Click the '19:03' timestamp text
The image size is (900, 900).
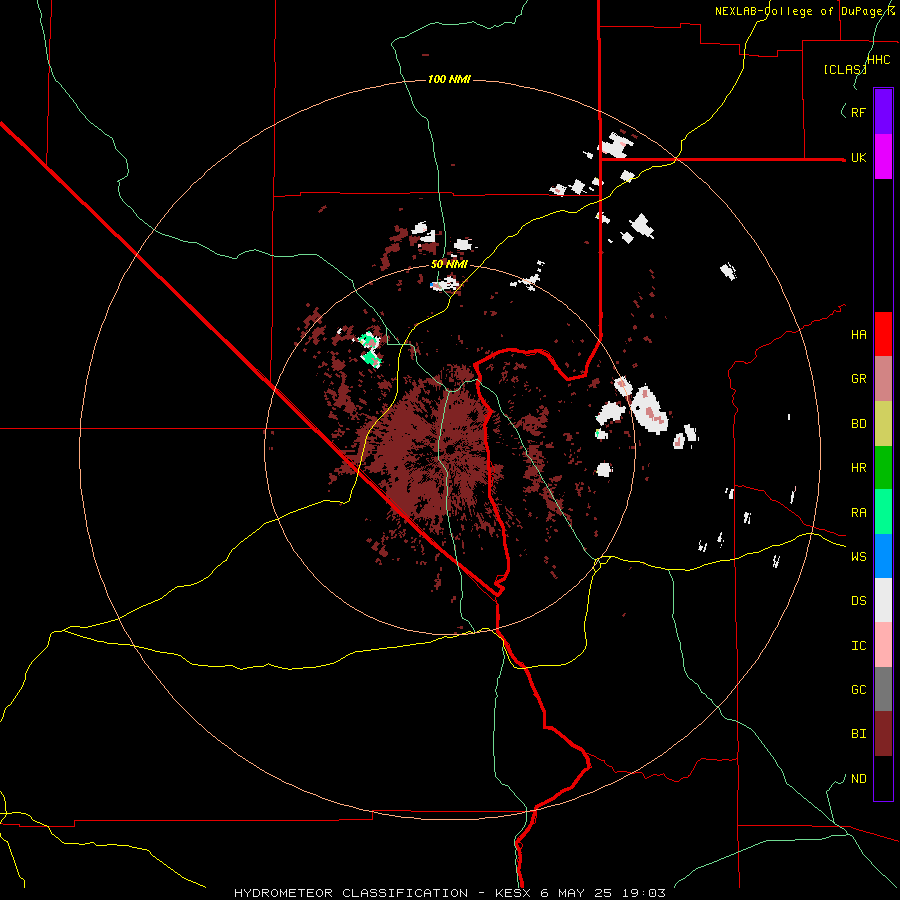[646, 893]
